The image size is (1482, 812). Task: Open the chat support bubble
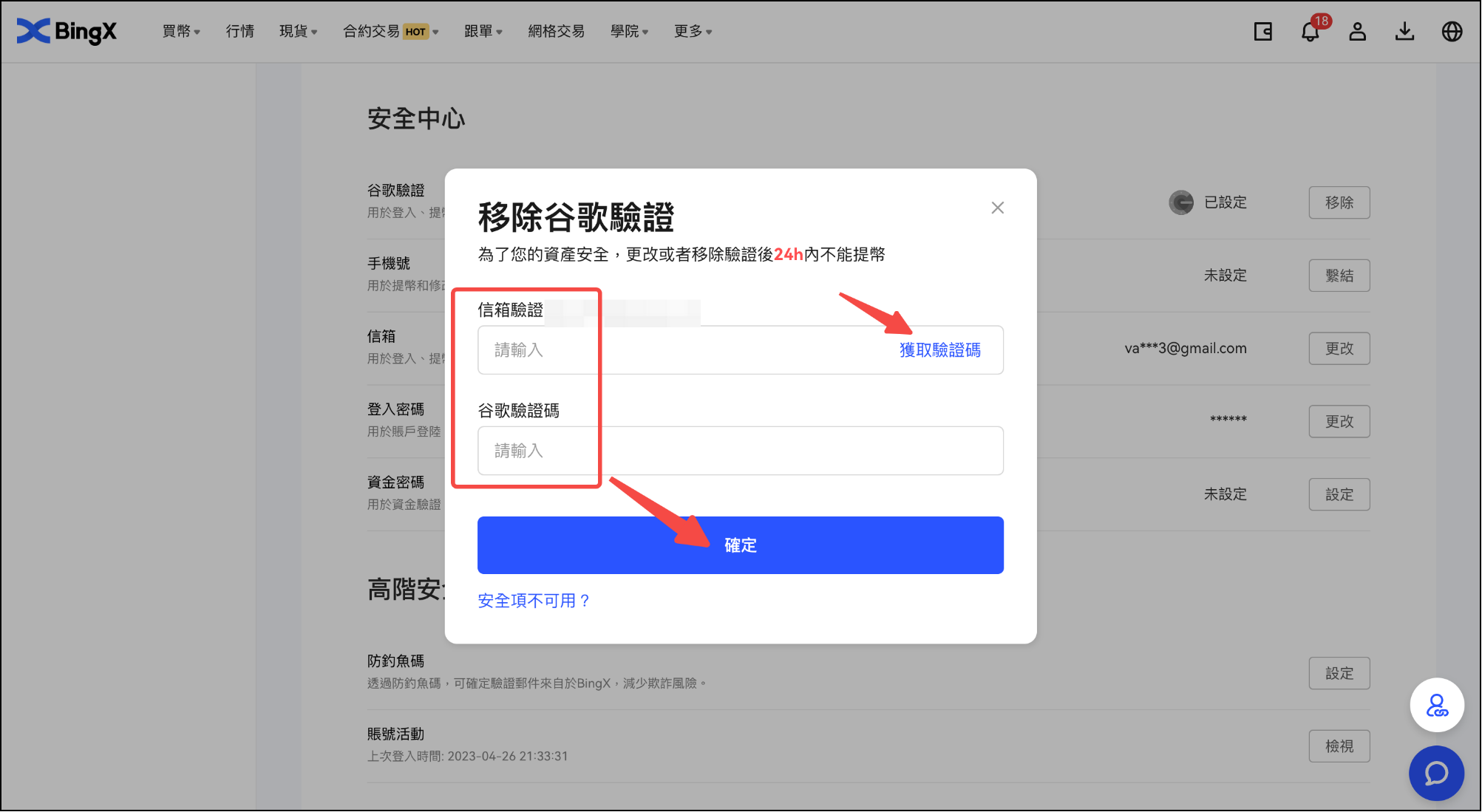tap(1436, 773)
